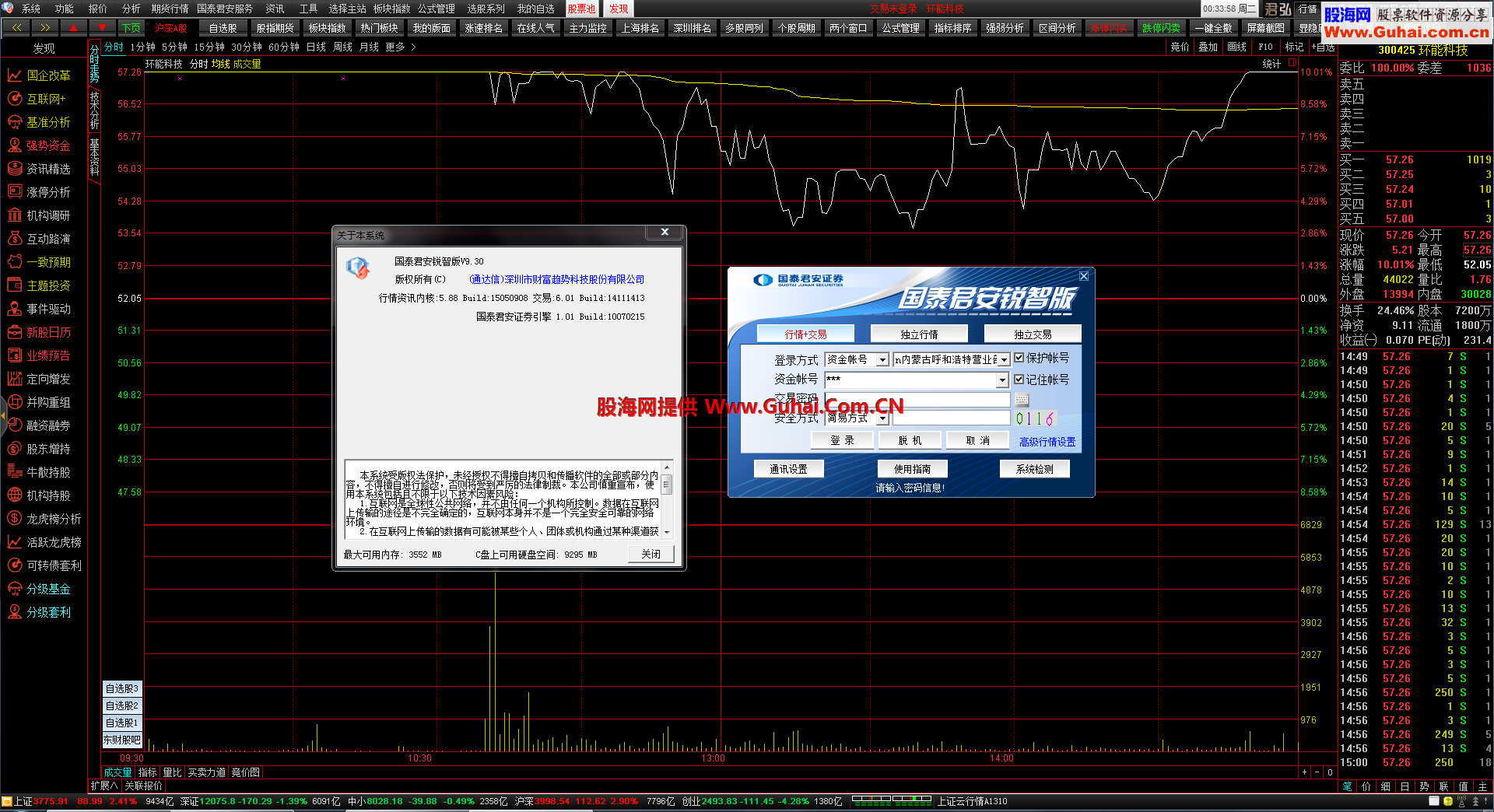The width and height of the screenshot is (1494, 812).
Task: Open 互动路演 sidebar item
Action: pos(39,239)
